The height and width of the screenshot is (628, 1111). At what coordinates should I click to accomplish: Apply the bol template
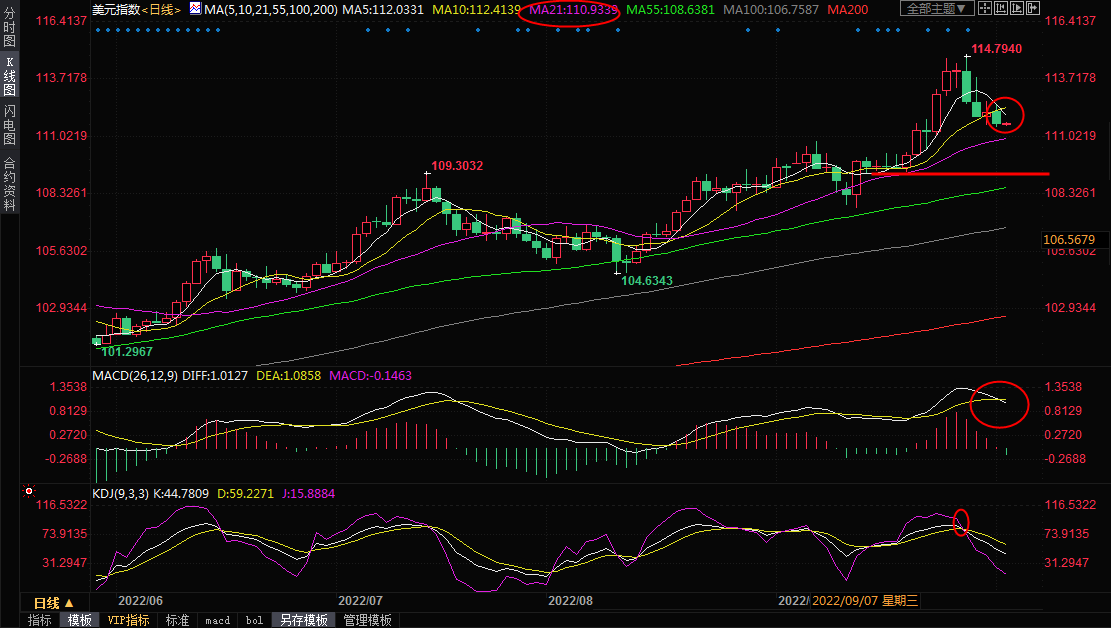click(x=254, y=620)
